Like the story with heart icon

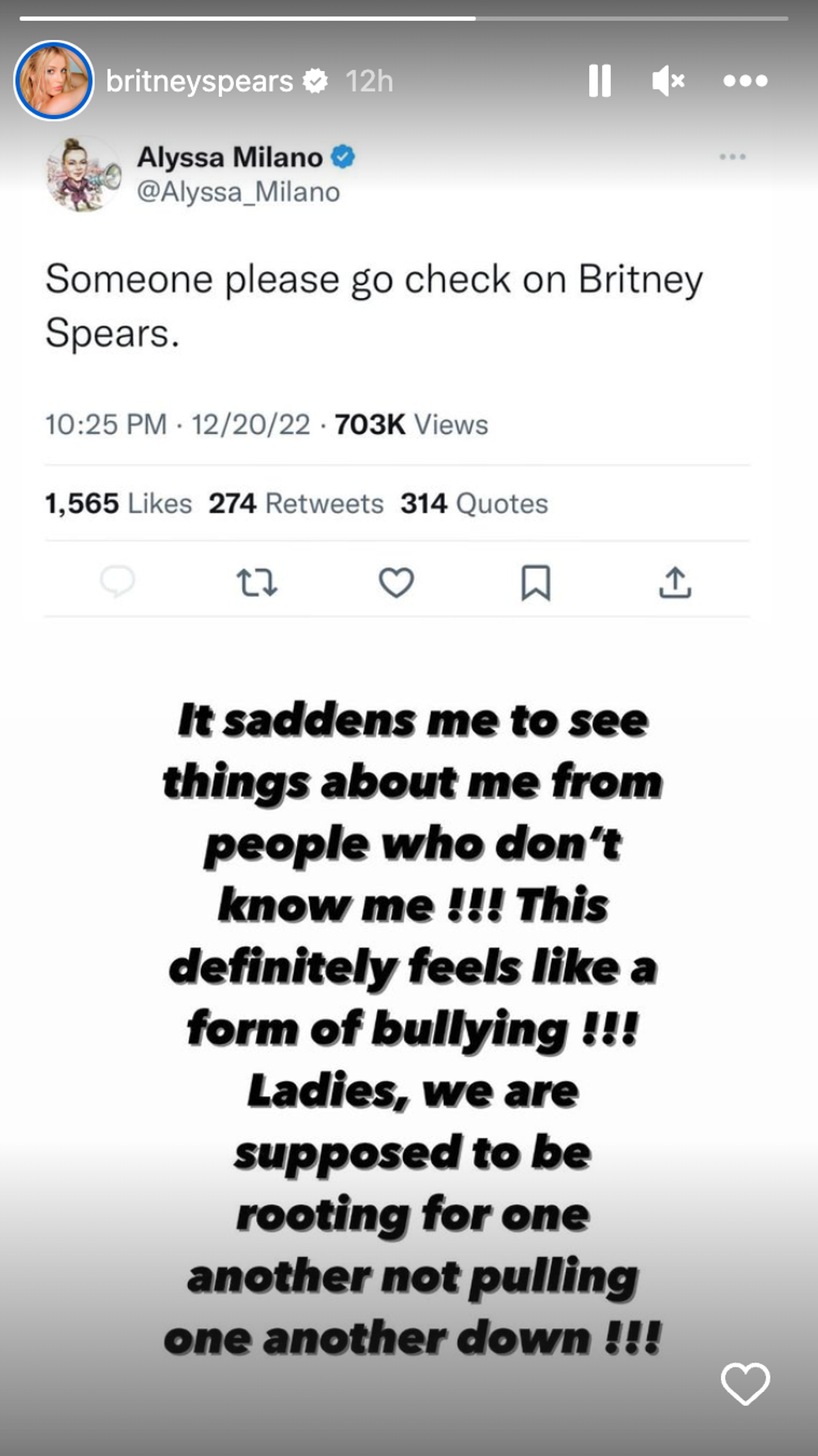pyautogui.click(x=745, y=1383)
